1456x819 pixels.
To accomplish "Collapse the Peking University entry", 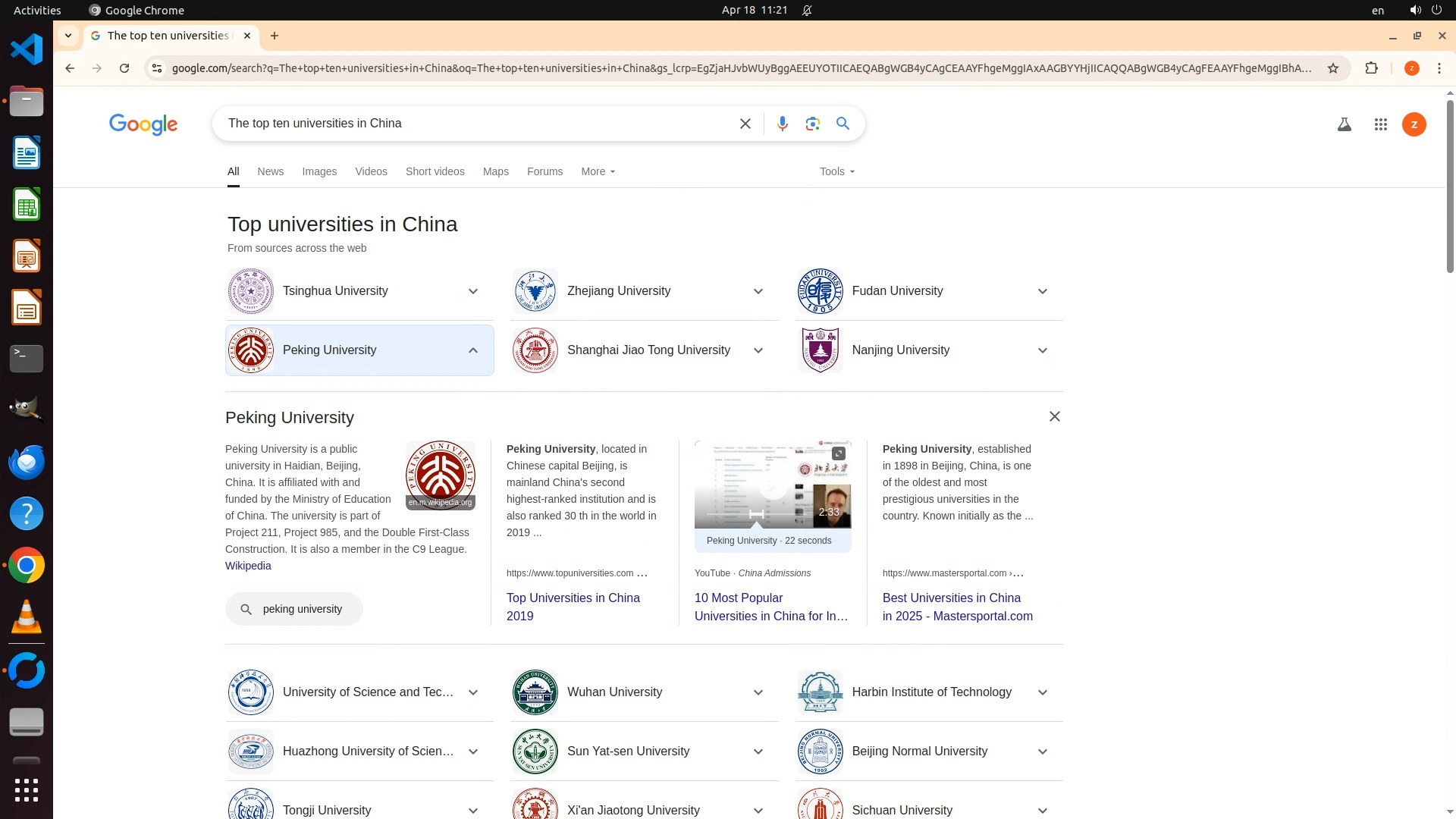I will point(473,350).
